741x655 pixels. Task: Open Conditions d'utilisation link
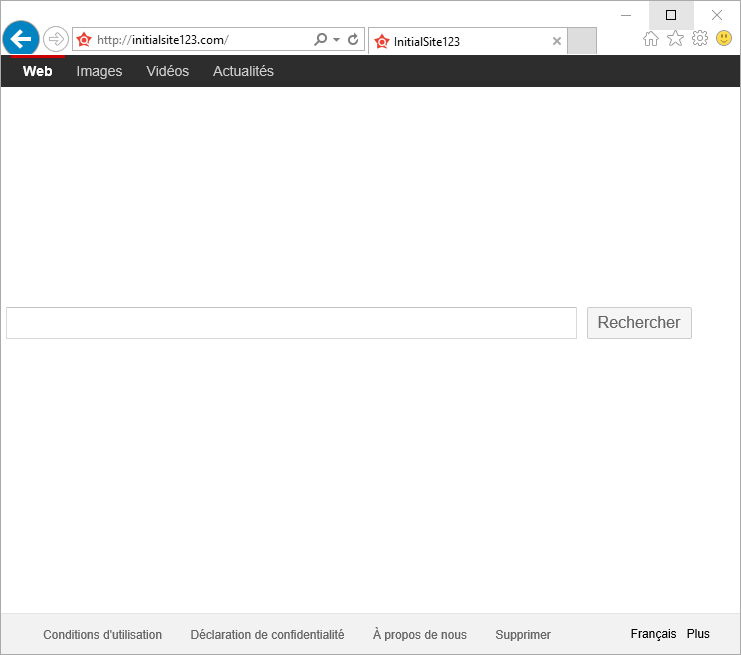[x=103, y=635]
